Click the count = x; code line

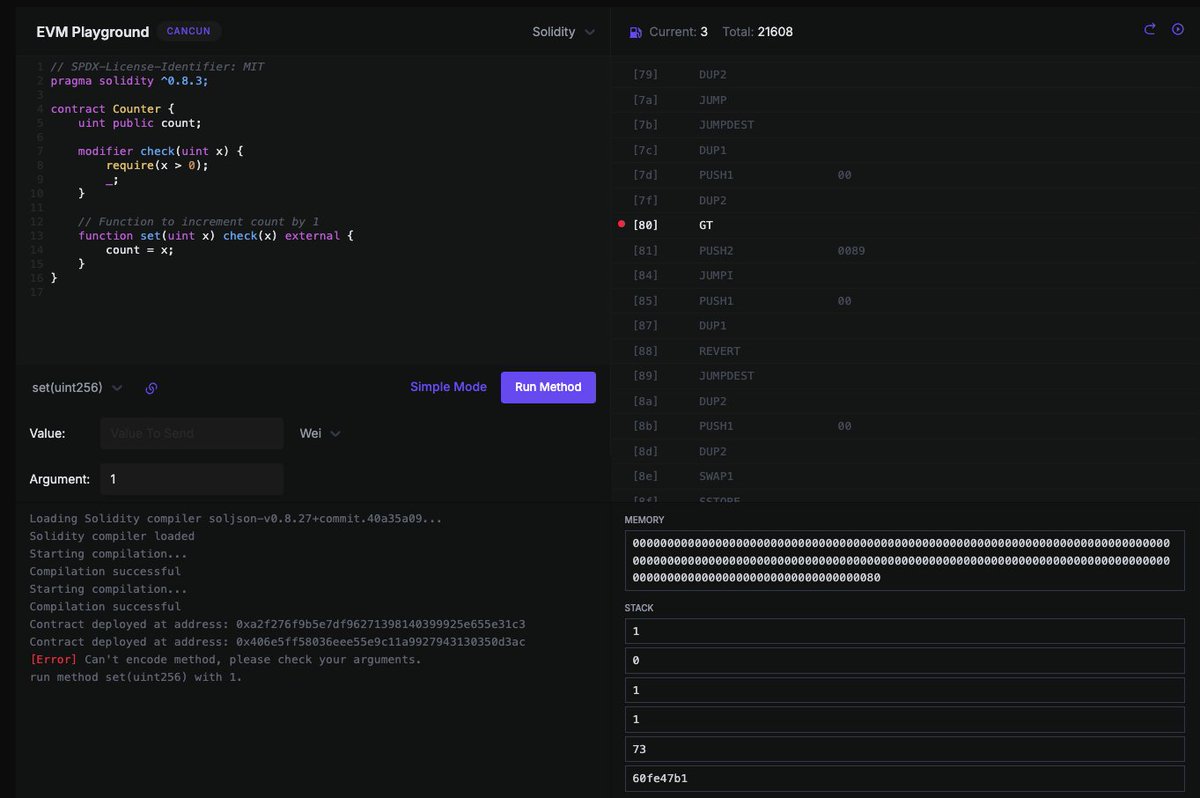[140, 249]
